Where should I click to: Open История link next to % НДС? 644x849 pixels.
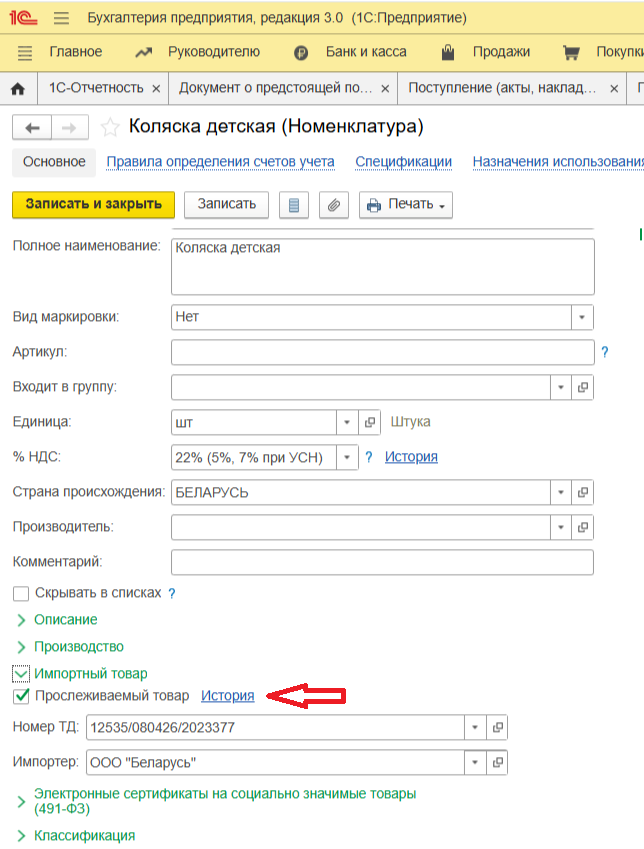(x=411, y=457)
